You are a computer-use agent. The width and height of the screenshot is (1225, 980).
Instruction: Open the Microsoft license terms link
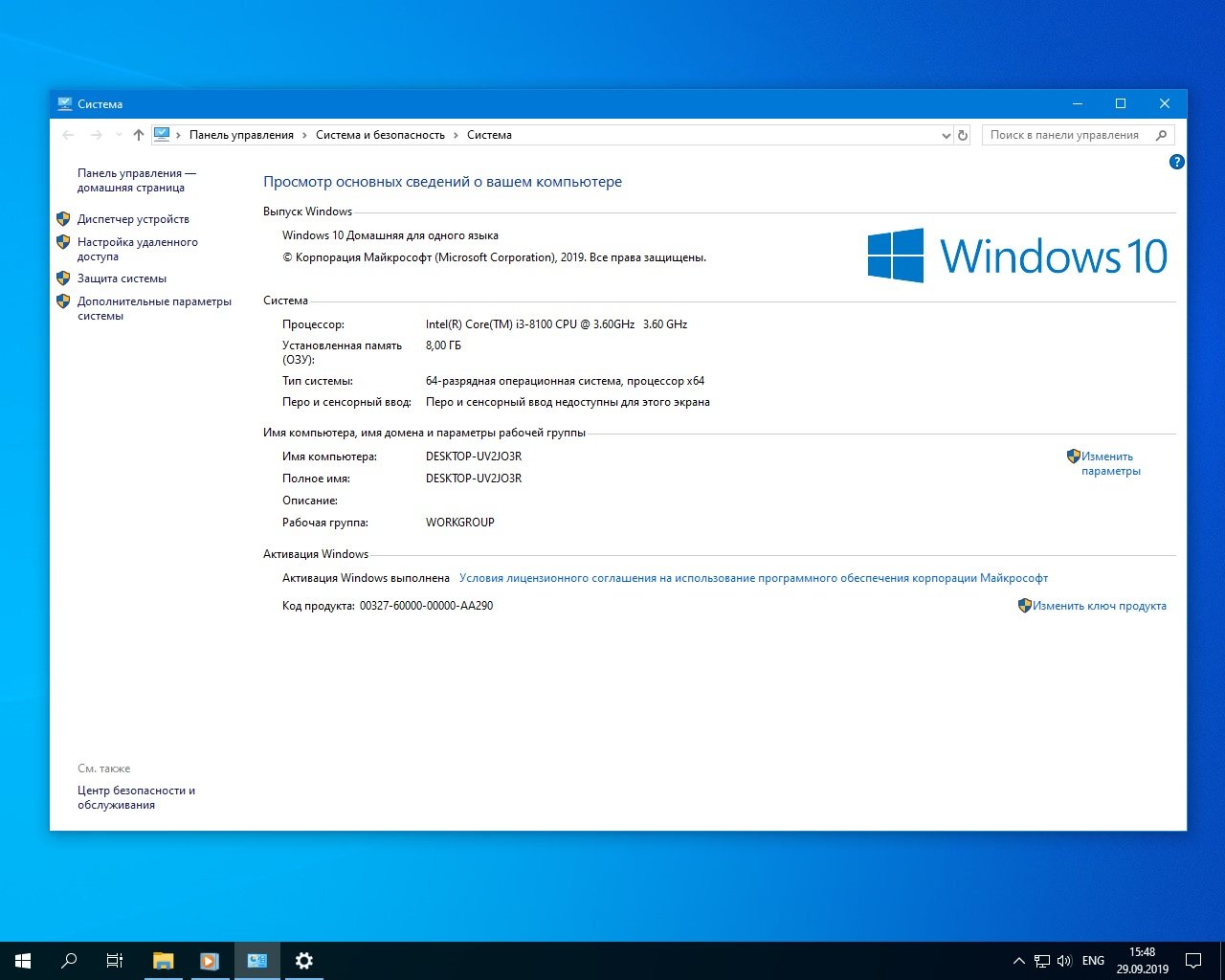(x=753, y=578)
